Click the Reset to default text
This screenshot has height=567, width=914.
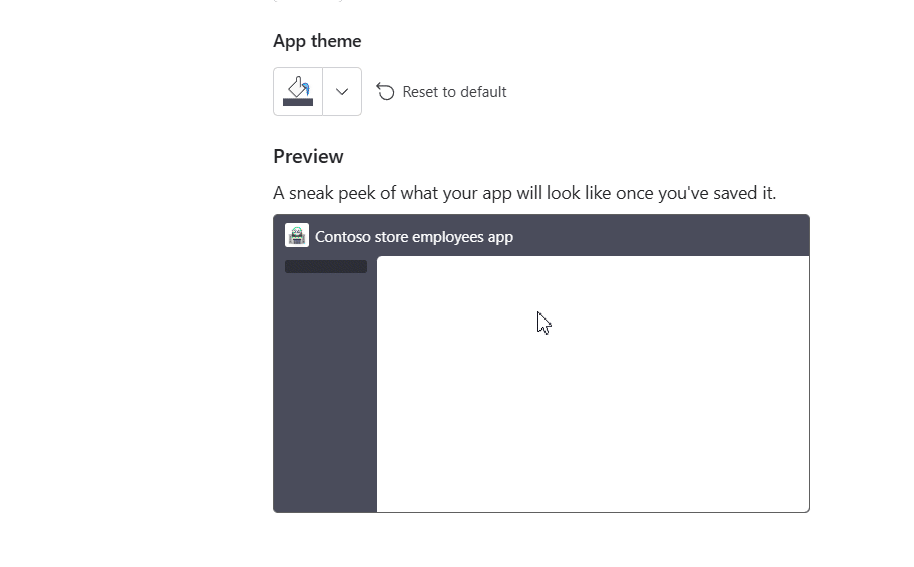tap(454, 92)
